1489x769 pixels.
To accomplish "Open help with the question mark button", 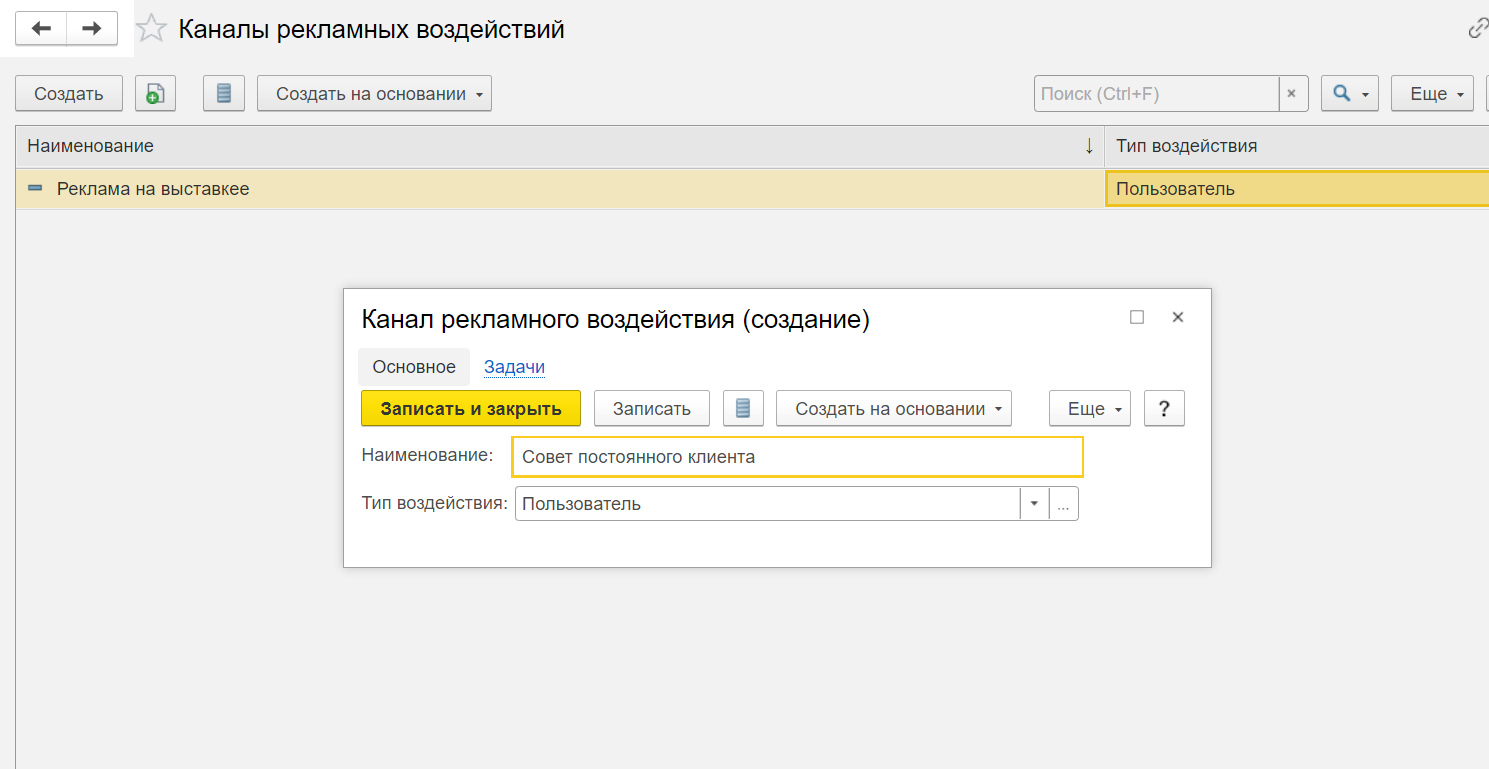I will click(x=1164, y=409).
